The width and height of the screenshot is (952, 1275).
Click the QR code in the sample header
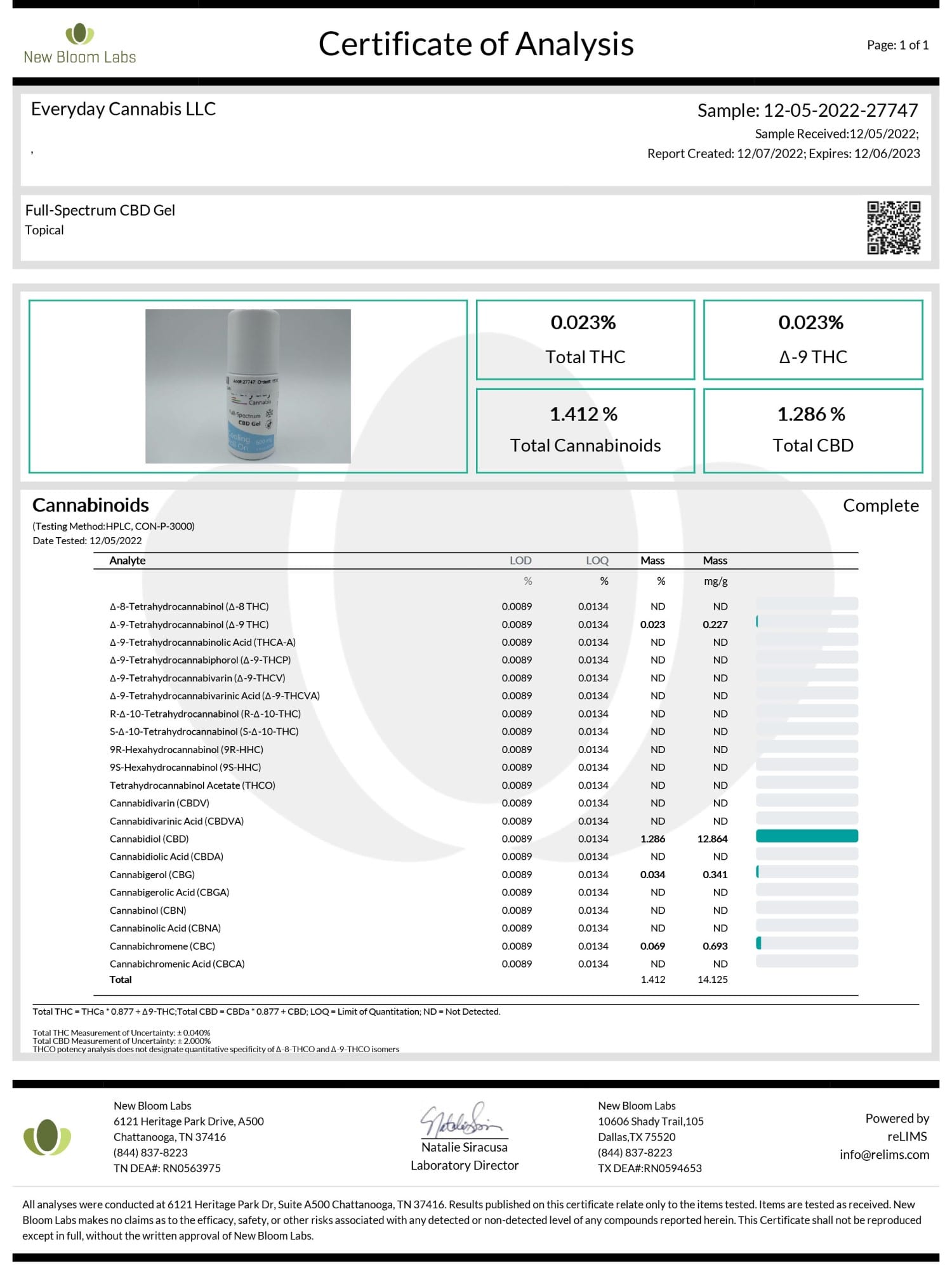coord(894,228)
